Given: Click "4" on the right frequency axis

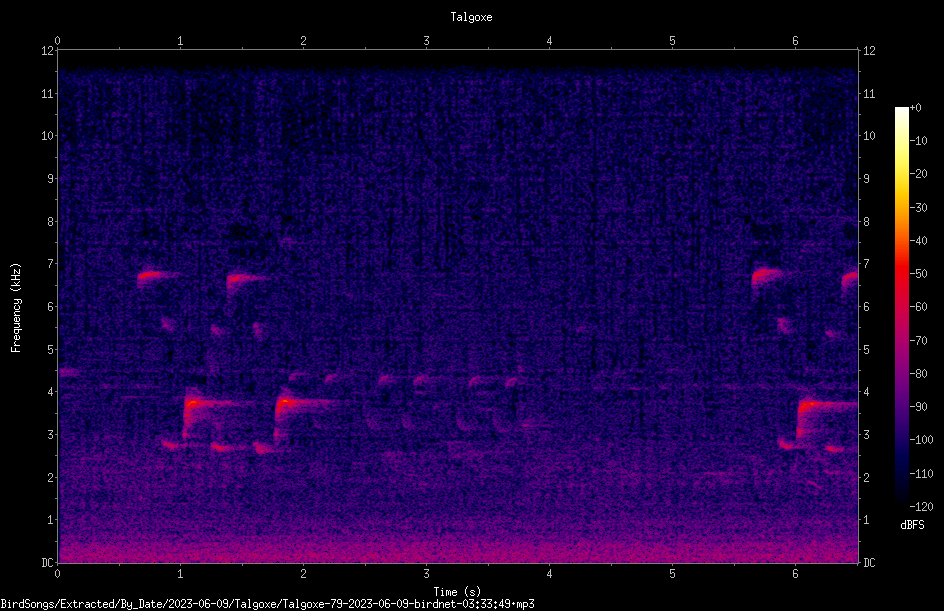Looking at the screenshot, I should tap(866, 392).
